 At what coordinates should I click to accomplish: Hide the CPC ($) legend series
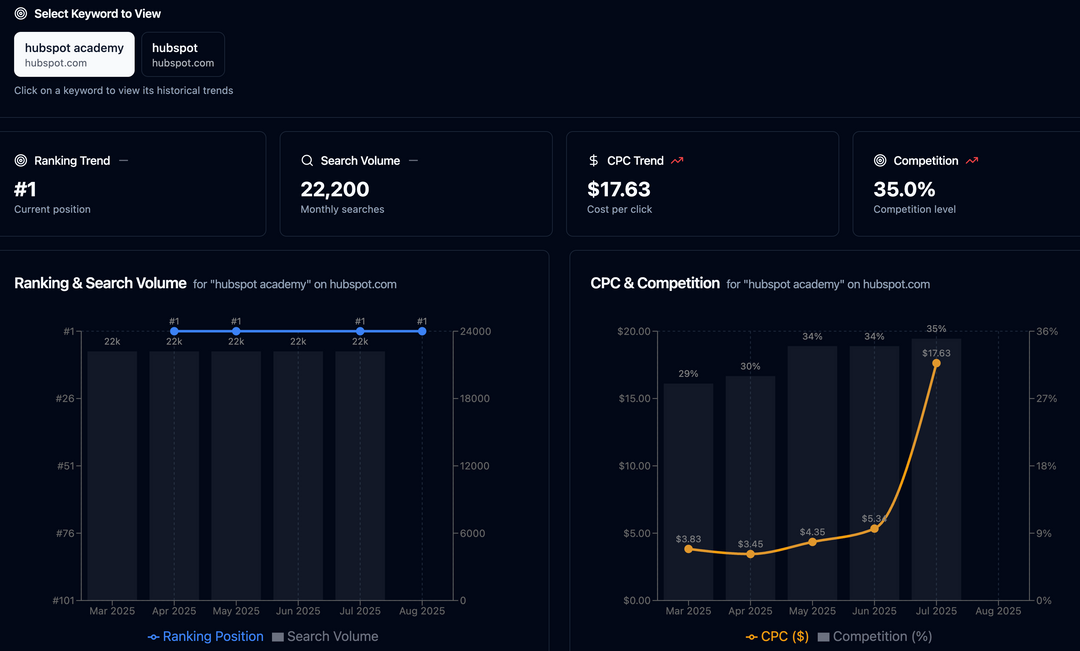(778, 636)
